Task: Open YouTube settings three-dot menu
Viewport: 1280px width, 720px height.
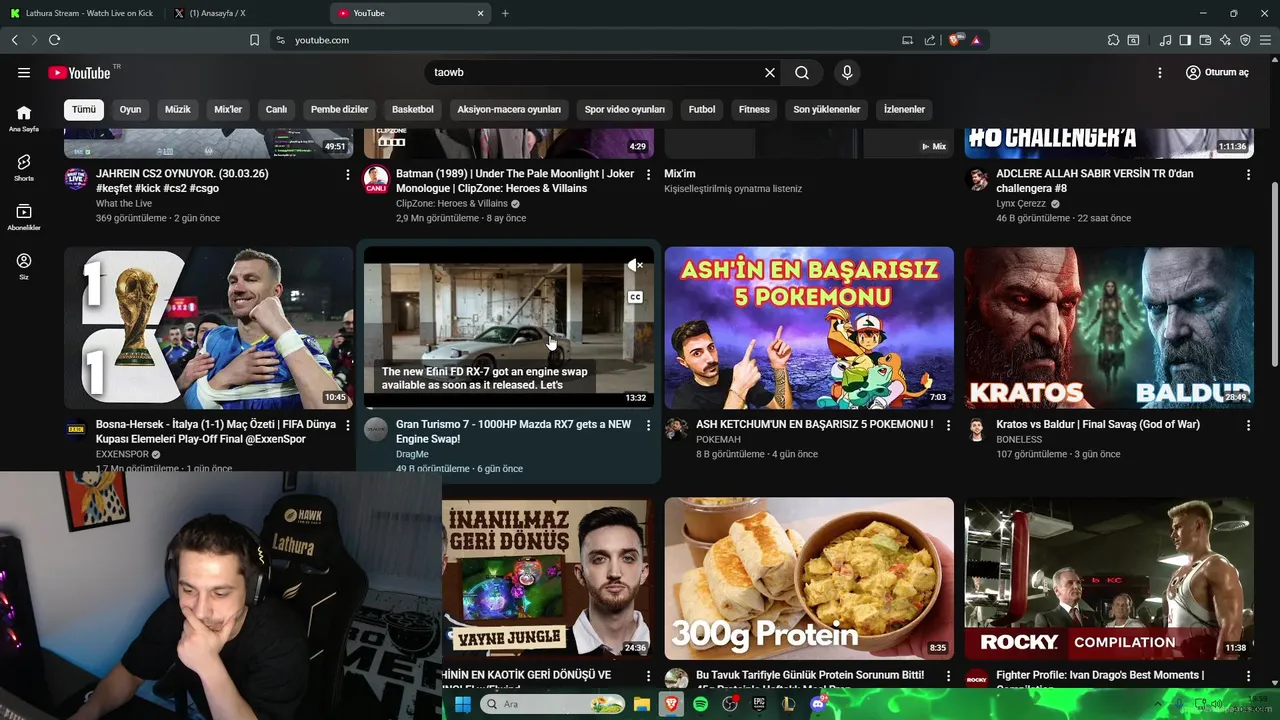Action: (x=1160, y=72)
